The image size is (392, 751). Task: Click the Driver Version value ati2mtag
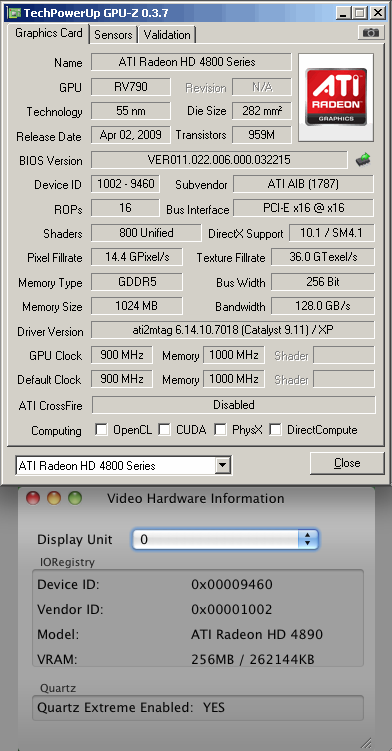(232, 330)
